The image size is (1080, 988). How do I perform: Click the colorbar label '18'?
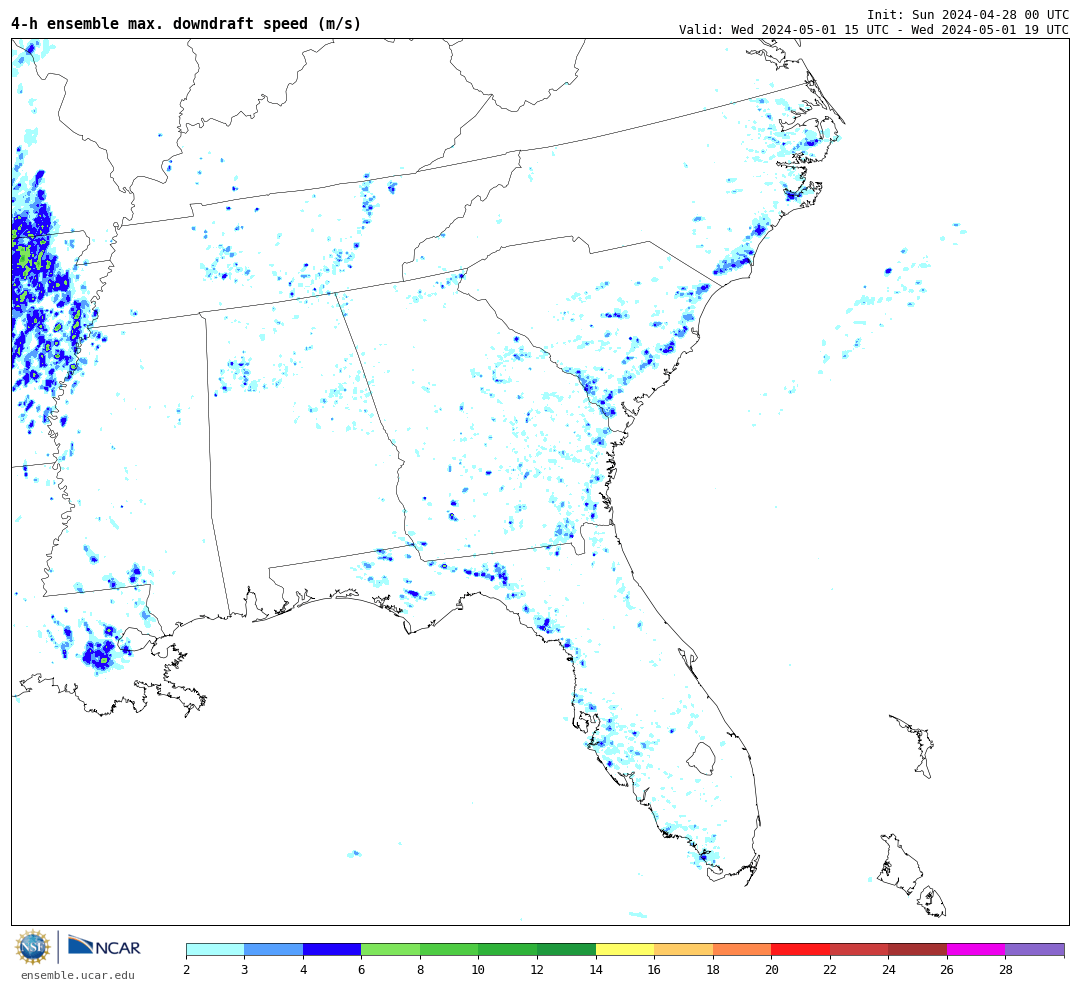point(713,969)
